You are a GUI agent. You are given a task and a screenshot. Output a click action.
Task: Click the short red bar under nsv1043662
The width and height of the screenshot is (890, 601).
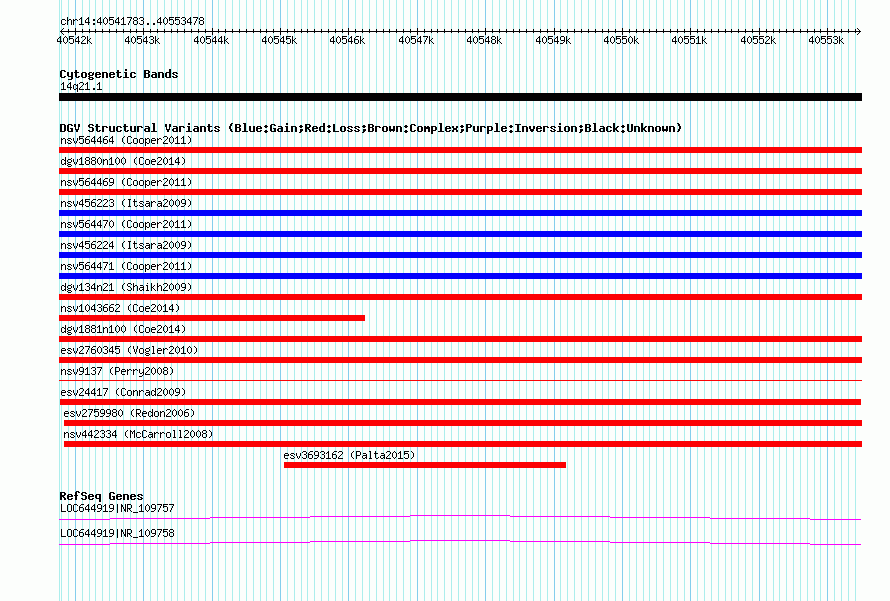212,318
